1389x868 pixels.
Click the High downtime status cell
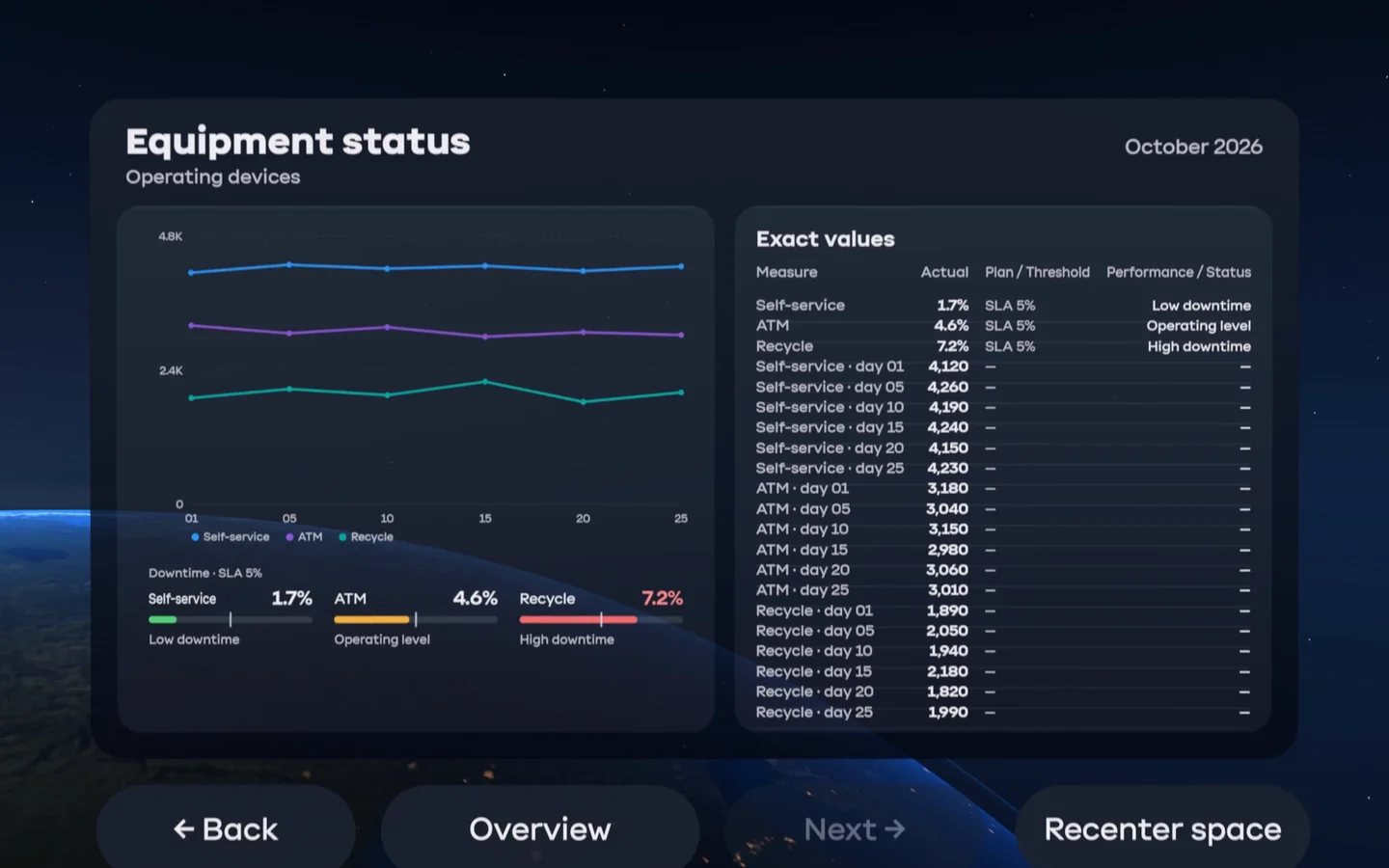coord(1199,346)
